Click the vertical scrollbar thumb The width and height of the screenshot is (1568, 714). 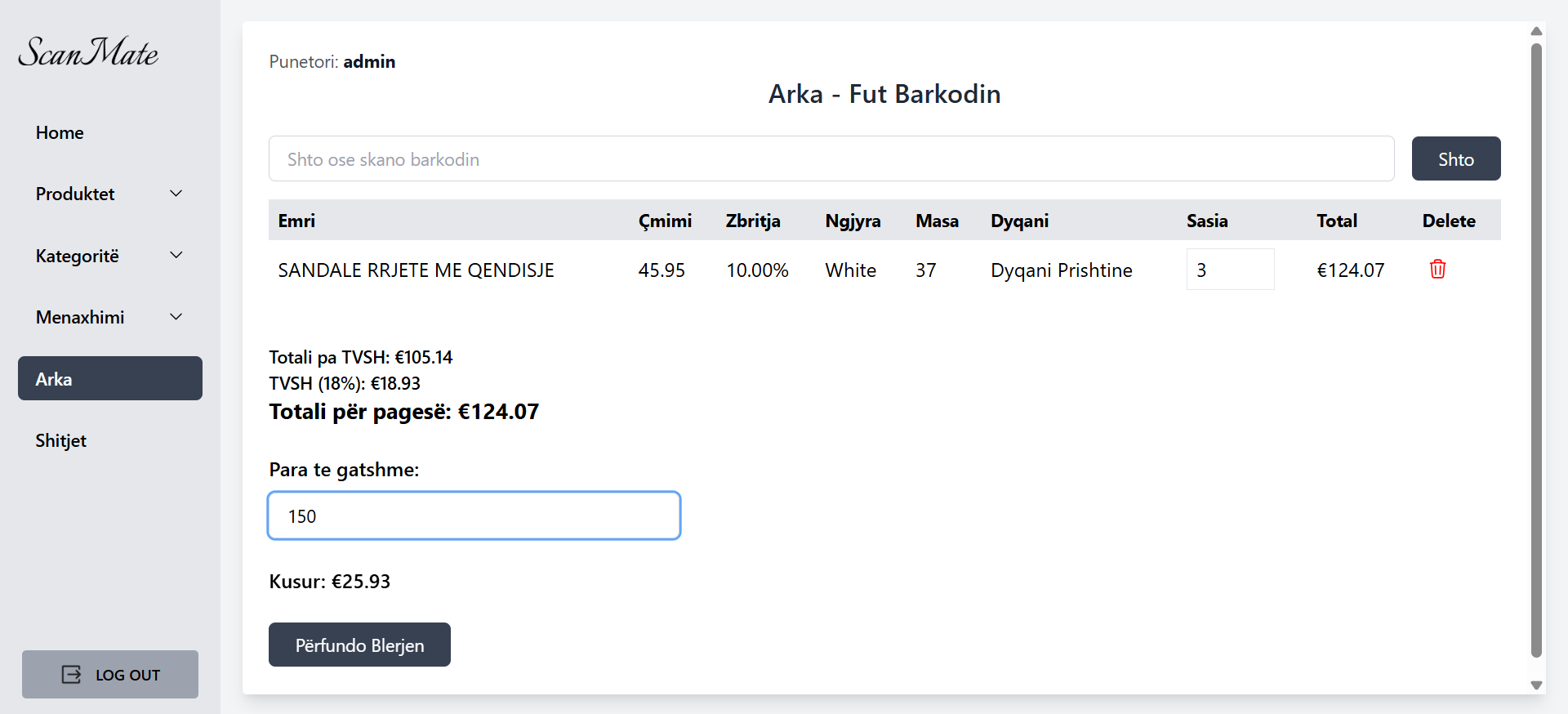[x=1536, y=351]
